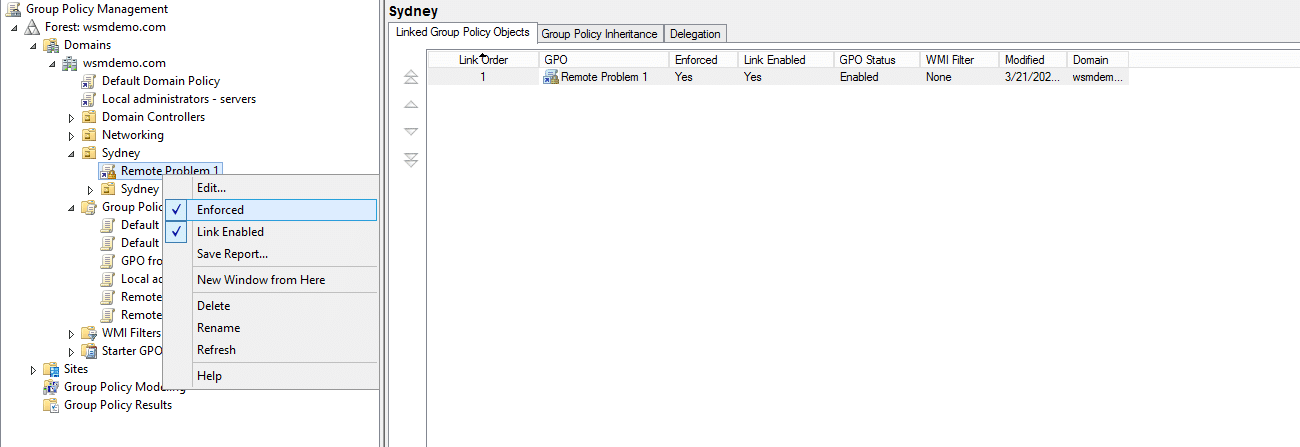Click the Forest: wsmdemo.com icon
Screen dimensions: 1300x447
pos(32,27)
